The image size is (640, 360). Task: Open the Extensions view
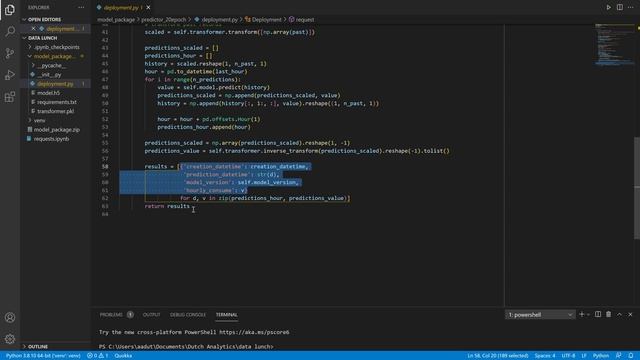10,97
